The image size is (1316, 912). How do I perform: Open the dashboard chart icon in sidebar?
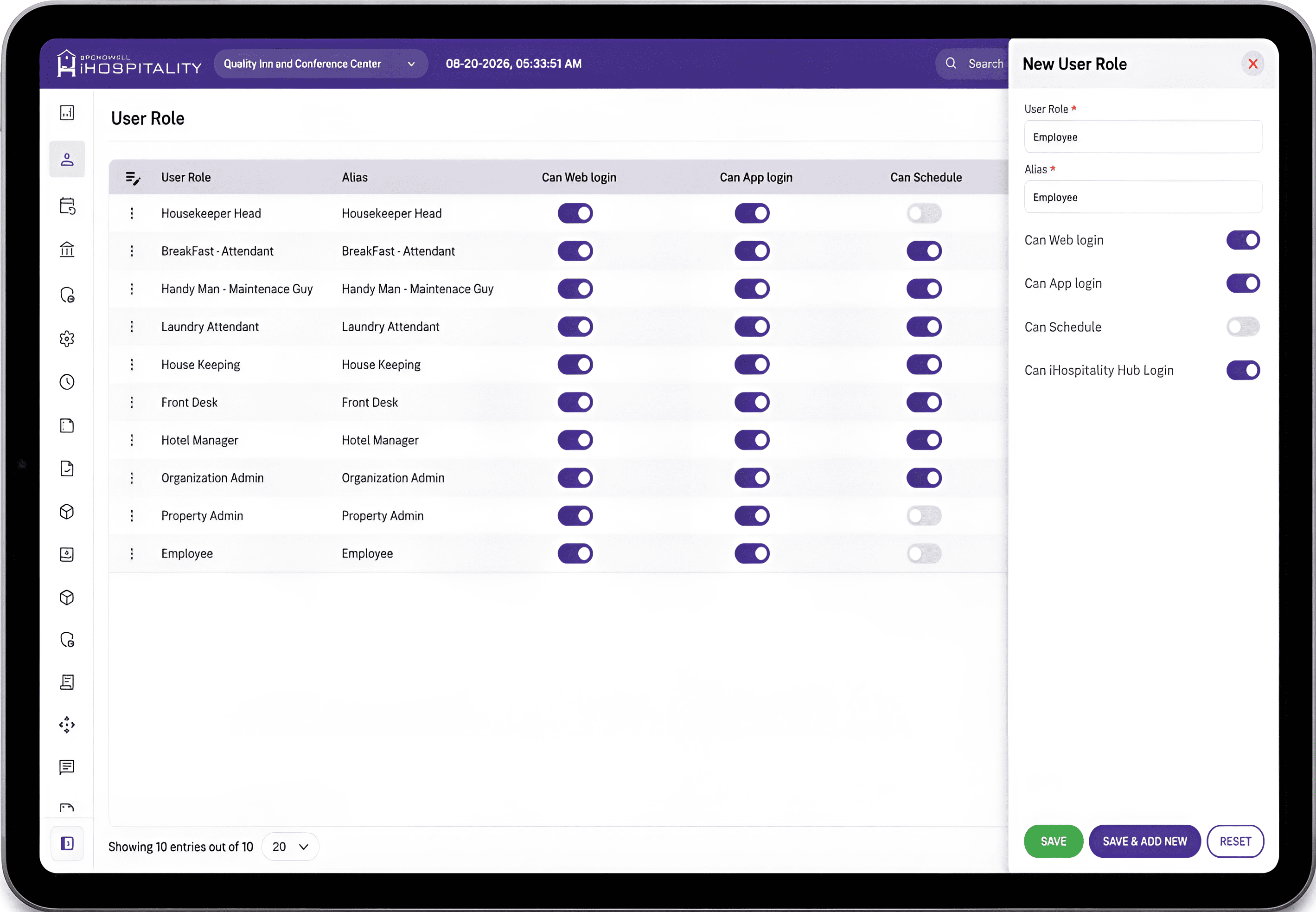click(67, 113)
